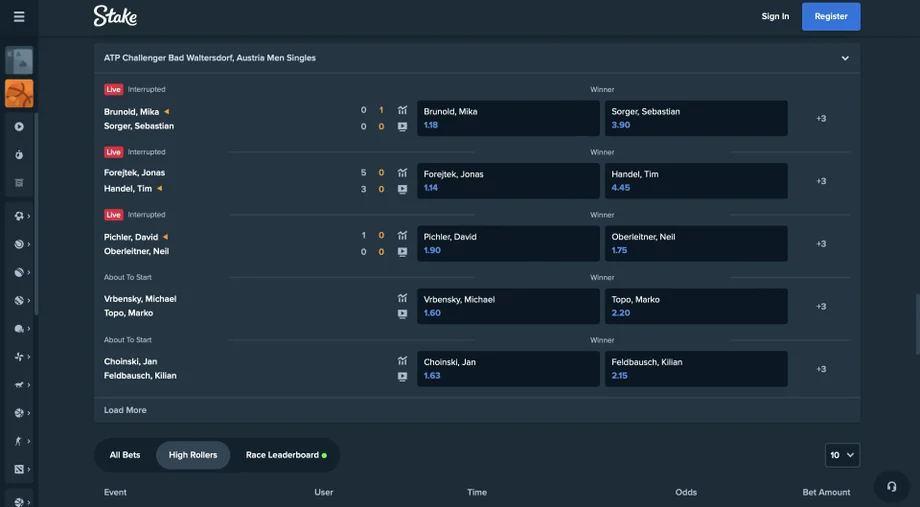
Task: Select the tennis ball sidebar icon
Action: (19, 244)
